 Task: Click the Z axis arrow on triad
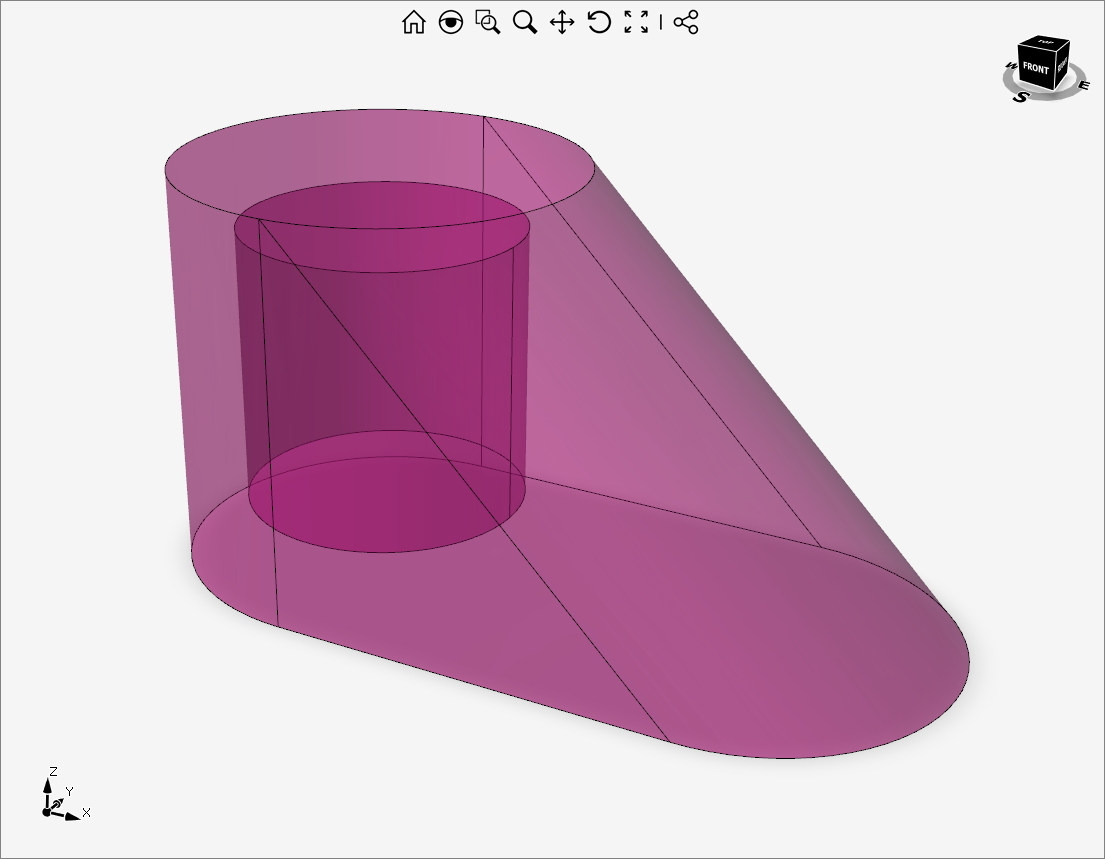click(x=47, y=784)
